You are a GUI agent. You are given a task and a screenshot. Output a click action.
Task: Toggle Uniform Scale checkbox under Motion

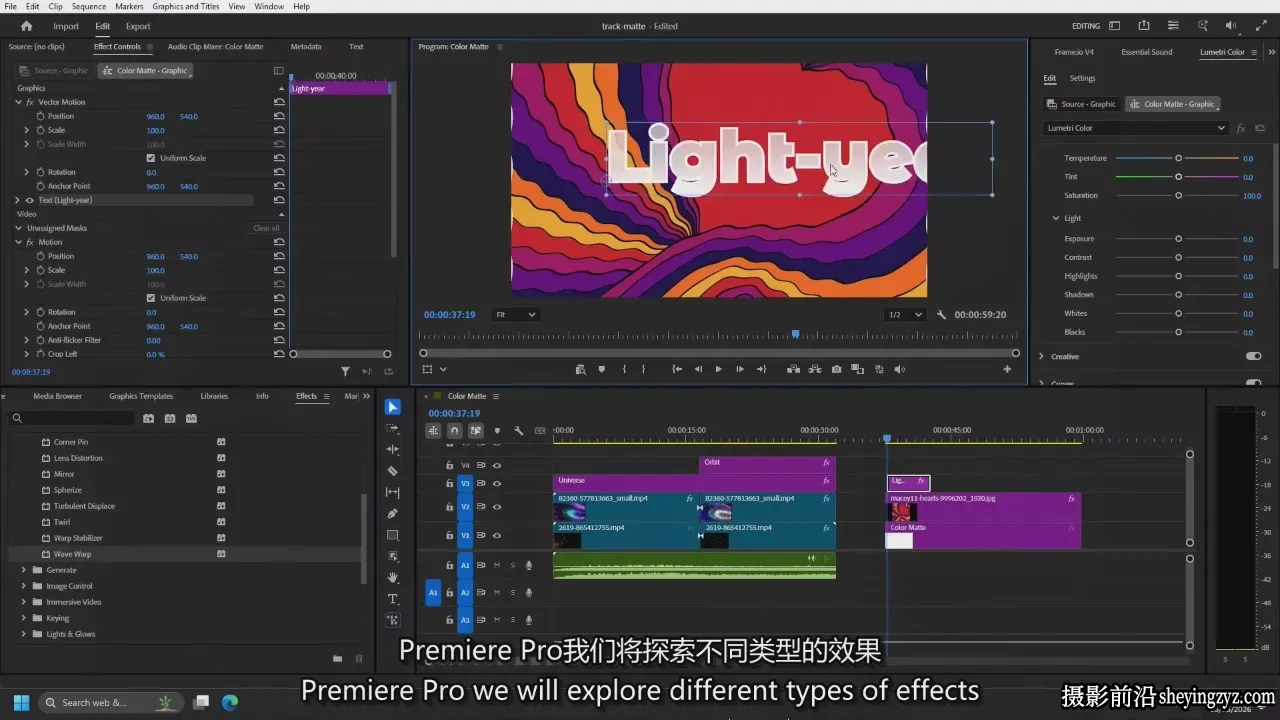151,298
